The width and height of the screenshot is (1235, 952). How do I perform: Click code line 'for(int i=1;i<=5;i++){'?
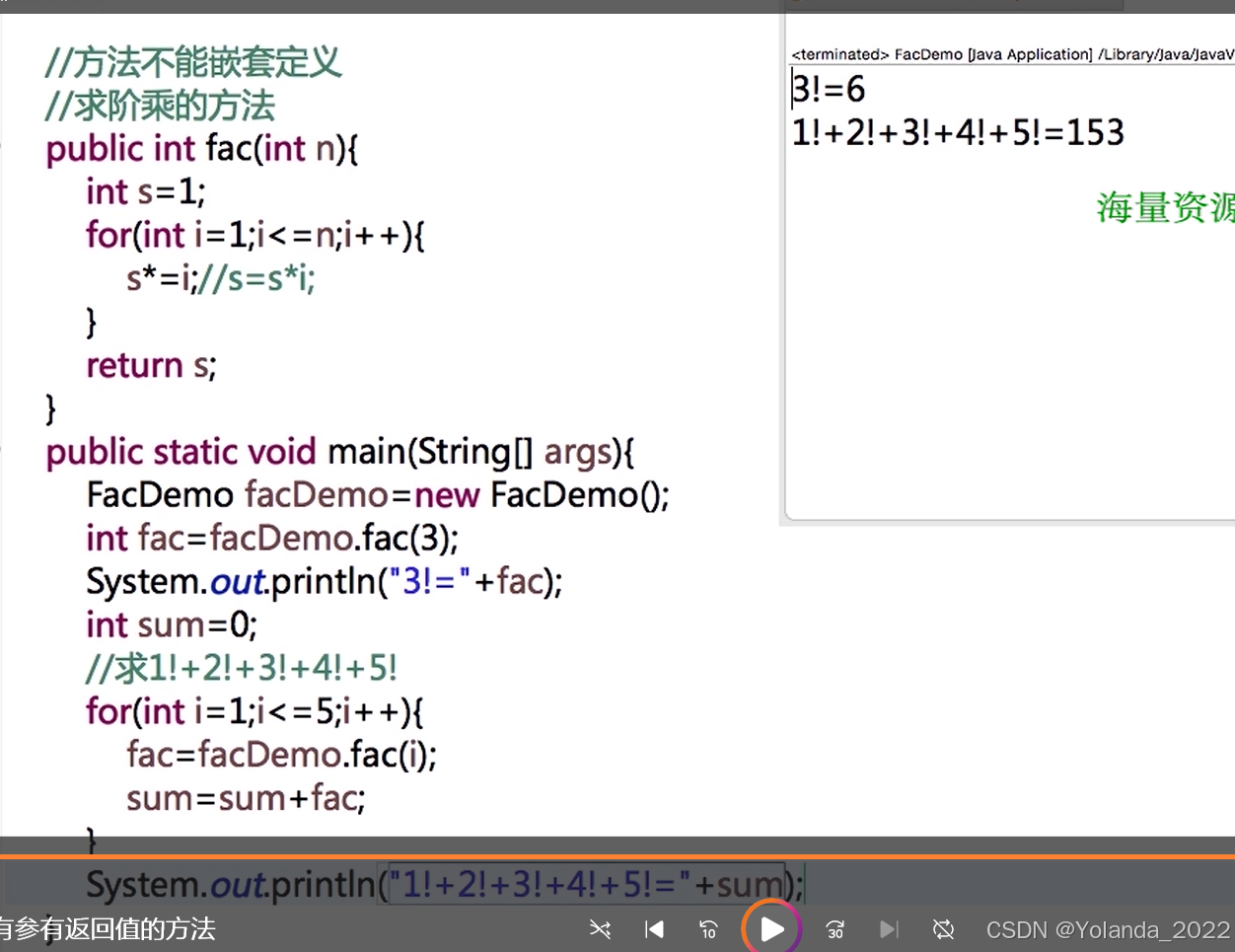pos(255,711)
